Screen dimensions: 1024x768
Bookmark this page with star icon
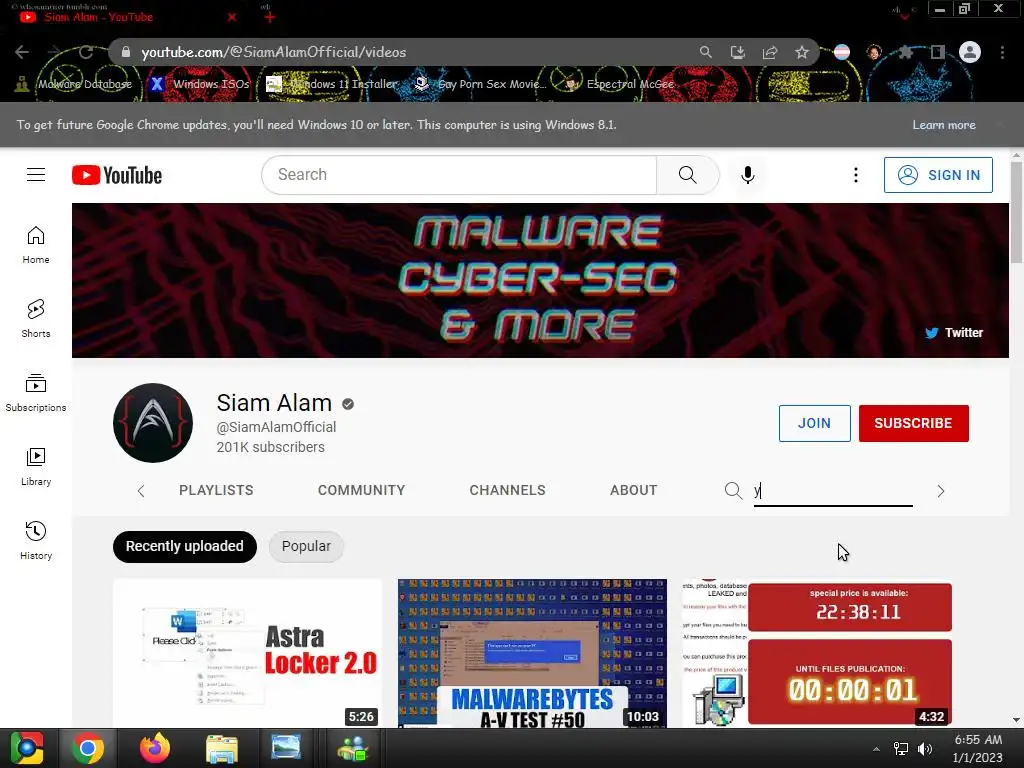coord(802,52)
